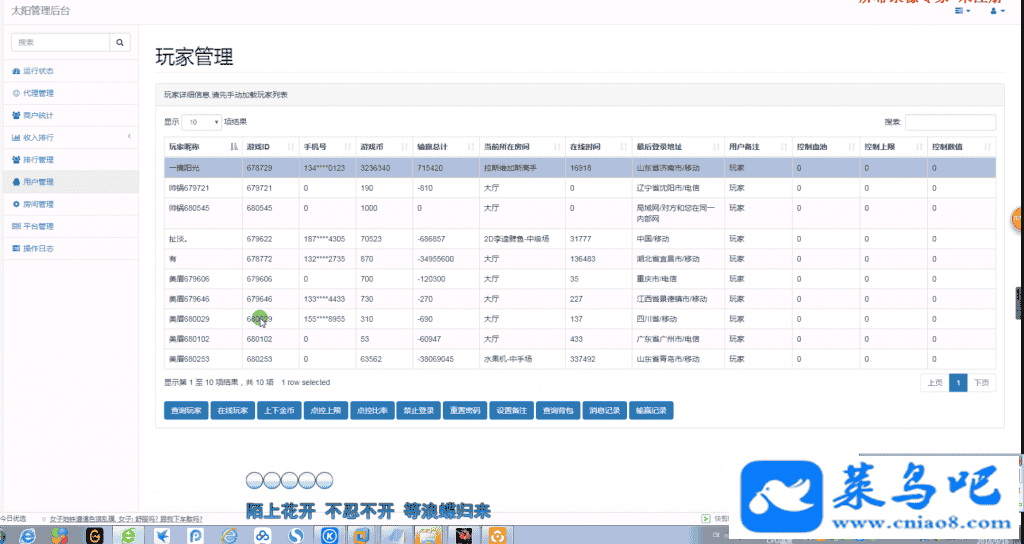This screenshot has width=1024, height=544.
Task: Open 运行状态 in the sidebar
Action: [38, 71]
